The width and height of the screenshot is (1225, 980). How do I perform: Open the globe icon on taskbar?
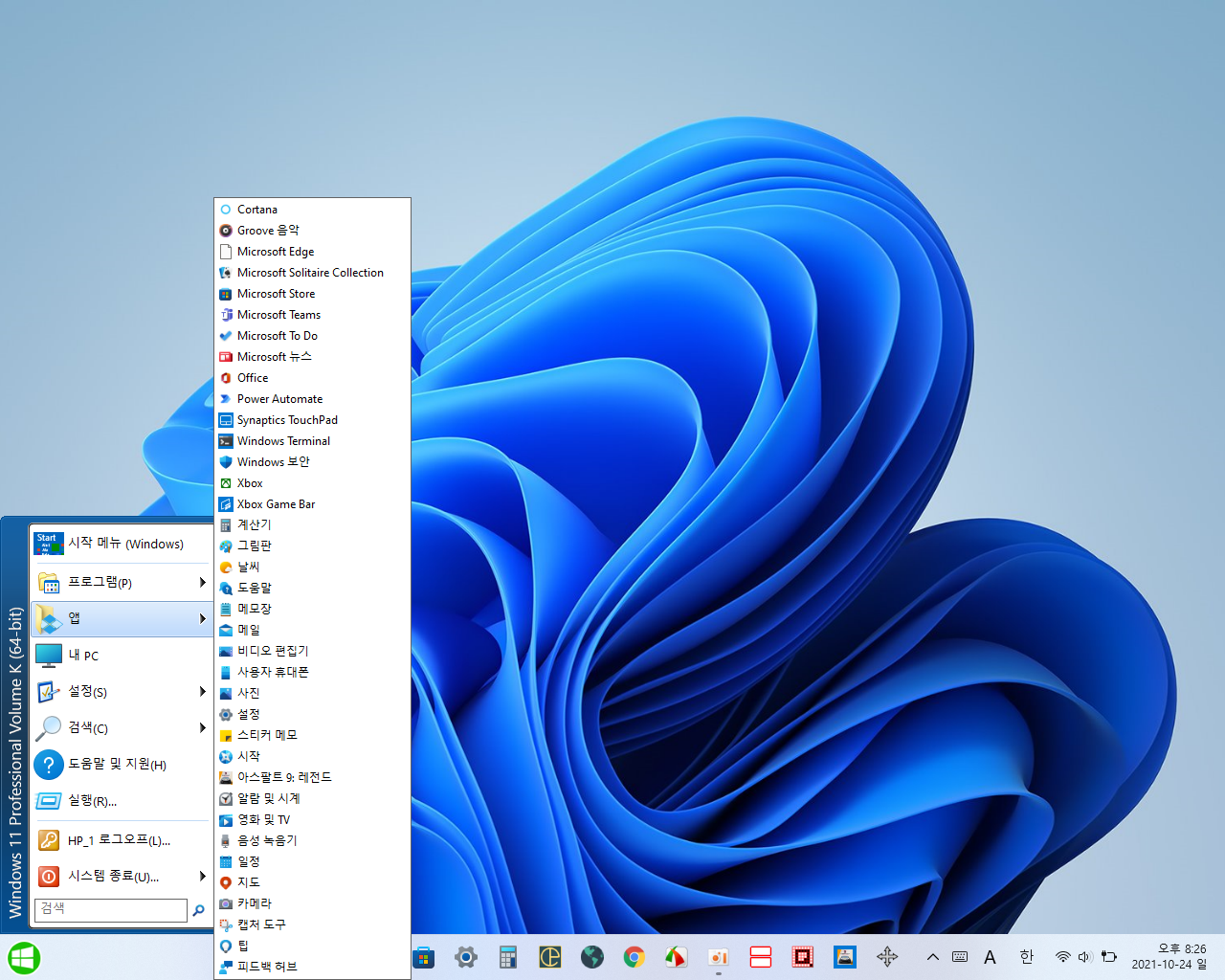pos(592,957)
